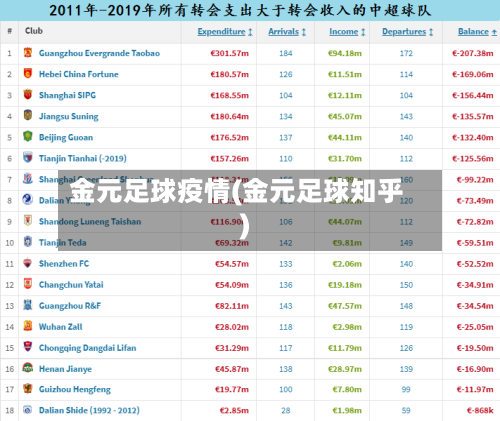Open Dalian Shide (1992 - 2012) club link
This screenshot has height=421, width=500.
(89, 410)
